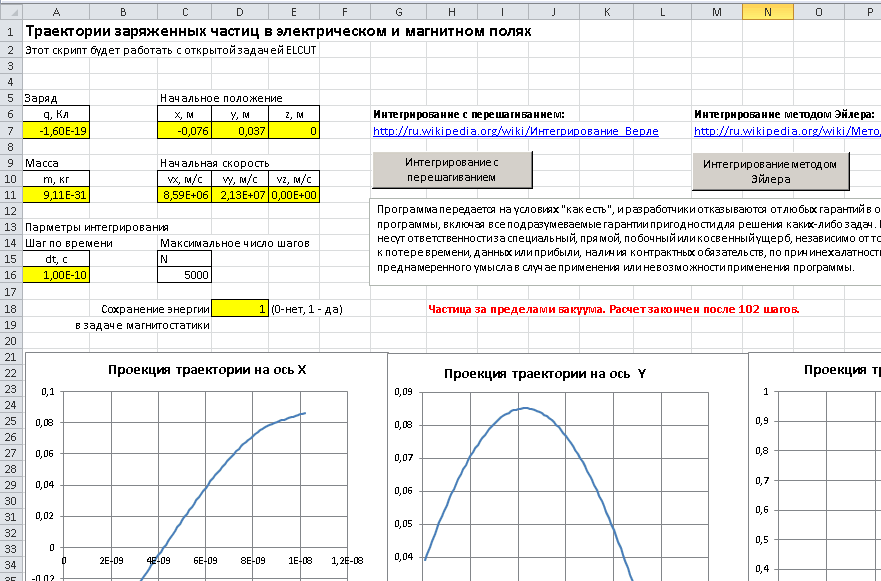Click the disclaimer text box
Viewport: 881px width, 581px height.
tap(625, 242)
